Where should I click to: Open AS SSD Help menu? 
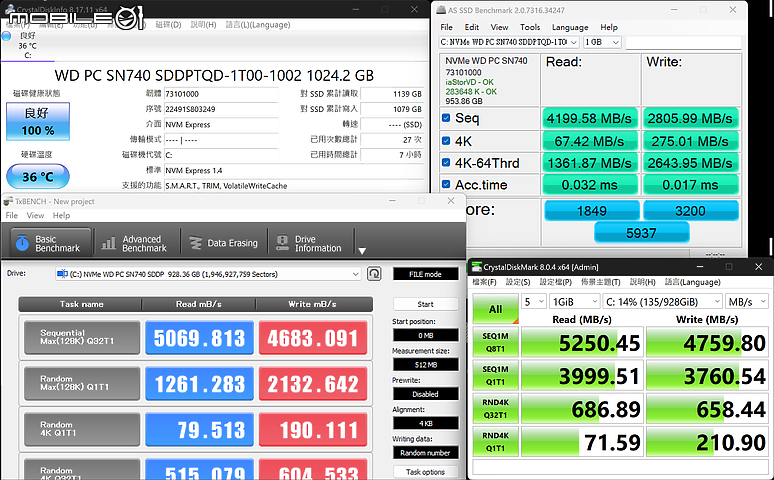coord(609,27)
